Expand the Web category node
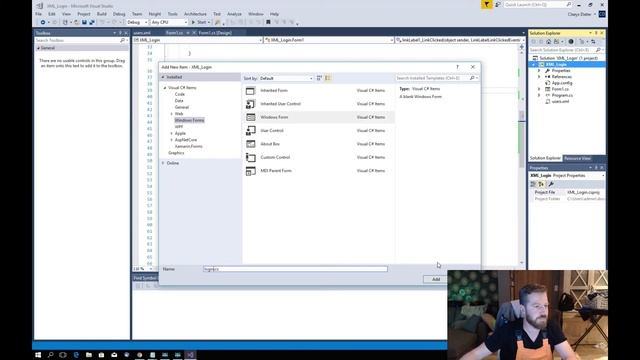640x360 pixels. pos(171,114)
